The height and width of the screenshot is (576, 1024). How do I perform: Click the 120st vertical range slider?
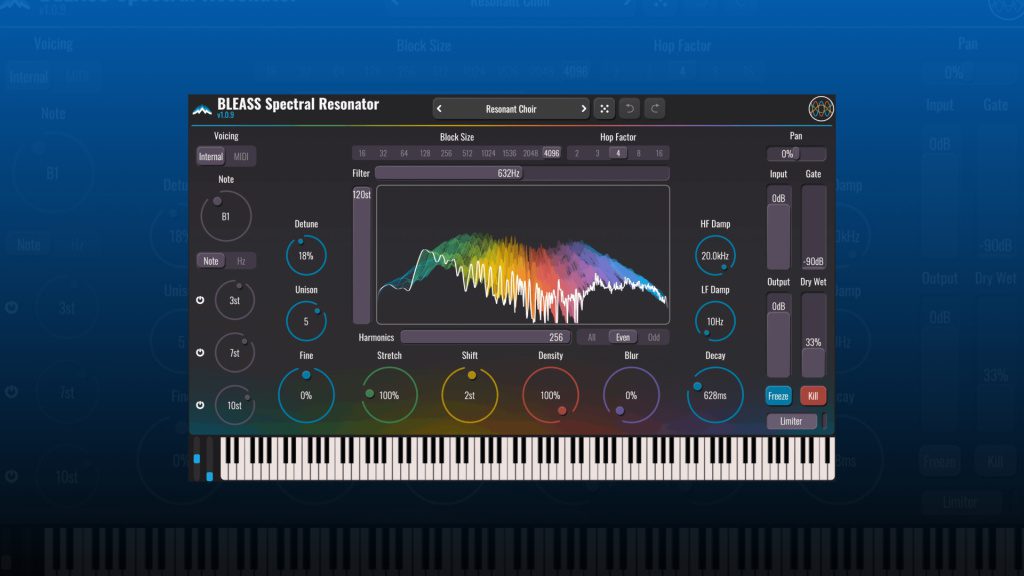coord(361,255)
